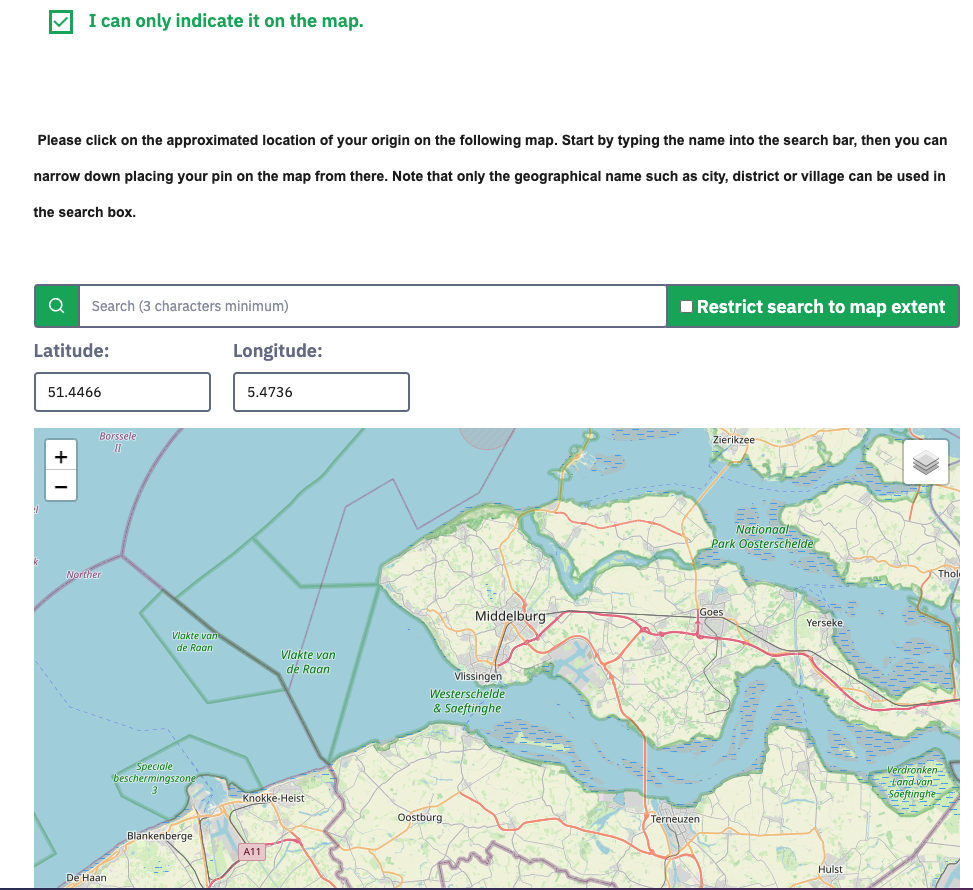Click the Blankenberge label on map

pyautogui.click(x=159, y=834)
